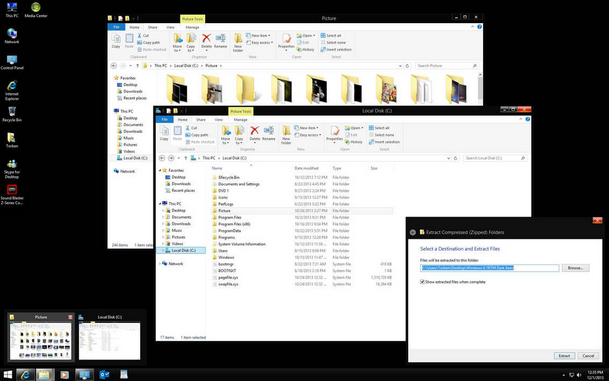Expand Network node in Local Disk navigation pane
This screenshot has width=609, height=381.
[x=160, y=264]
